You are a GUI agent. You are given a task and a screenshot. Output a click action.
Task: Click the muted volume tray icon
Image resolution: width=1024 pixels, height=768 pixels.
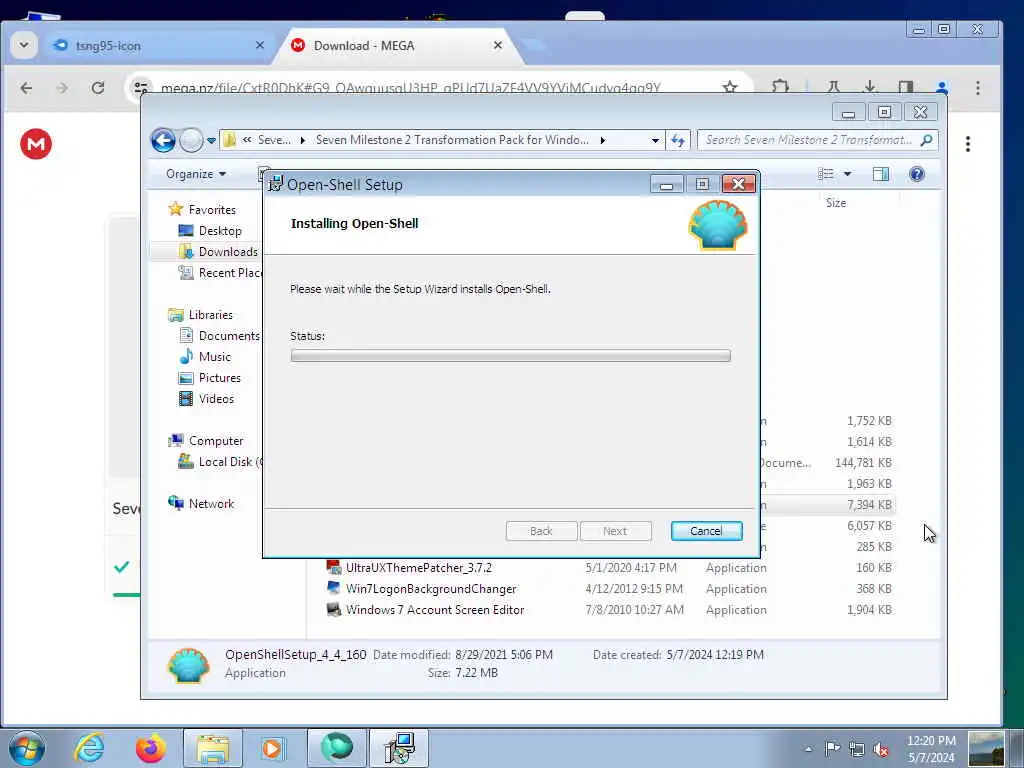pos(882,749)
